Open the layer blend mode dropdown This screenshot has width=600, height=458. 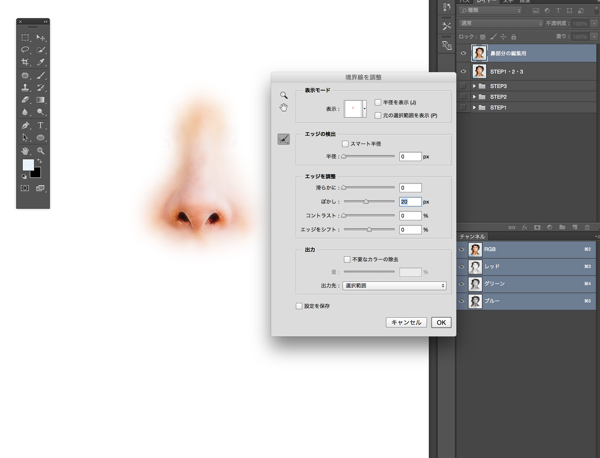(501, 23)
